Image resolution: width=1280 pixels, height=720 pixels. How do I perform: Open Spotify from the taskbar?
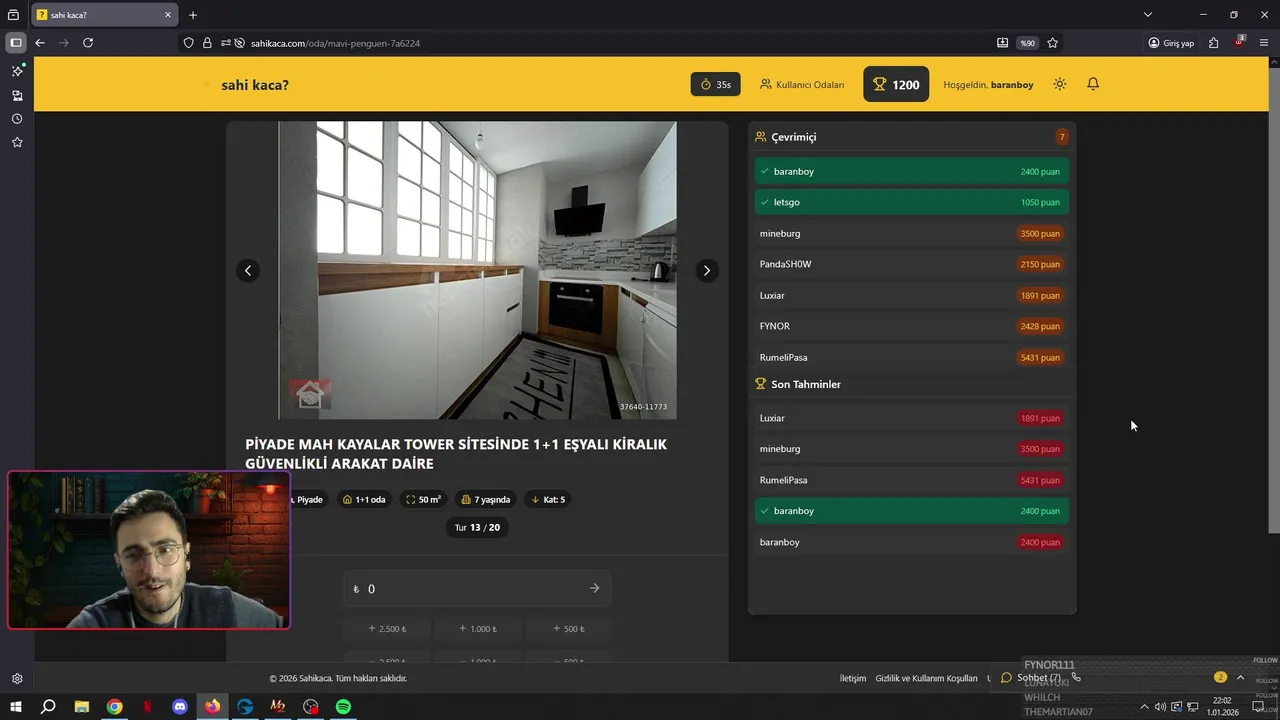(343, 707)
